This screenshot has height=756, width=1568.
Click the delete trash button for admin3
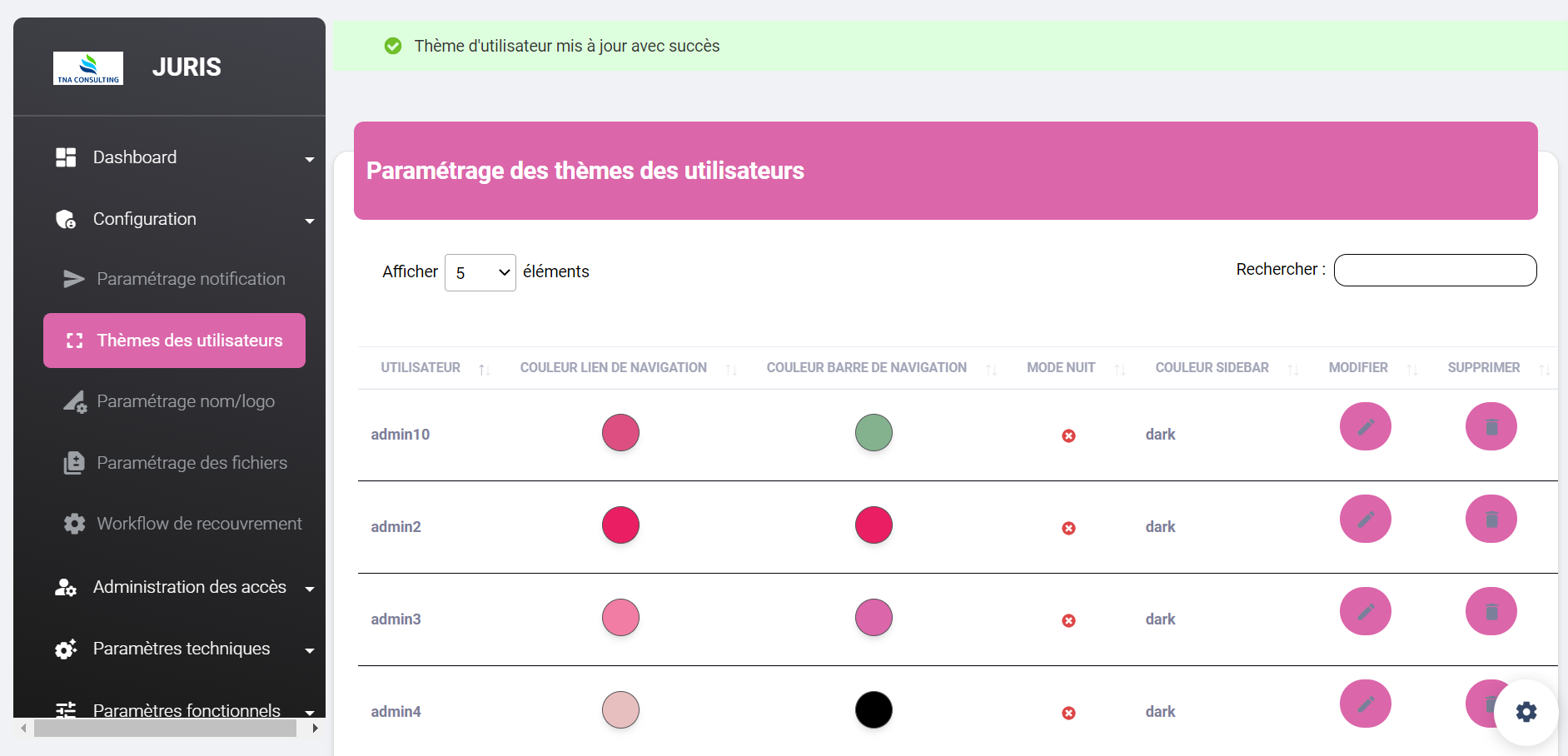1491,611
